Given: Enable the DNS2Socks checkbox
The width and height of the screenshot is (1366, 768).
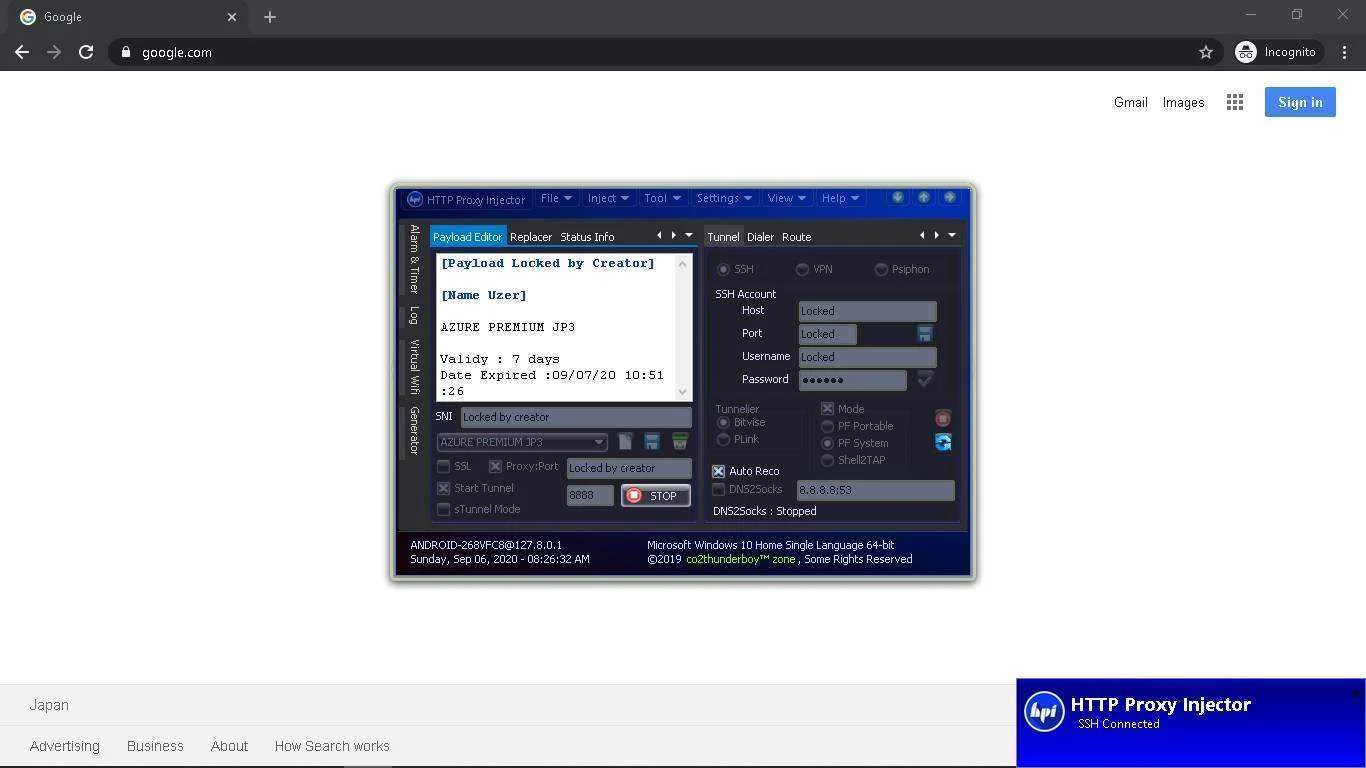Looking at the screenshot, I should 718,489.
